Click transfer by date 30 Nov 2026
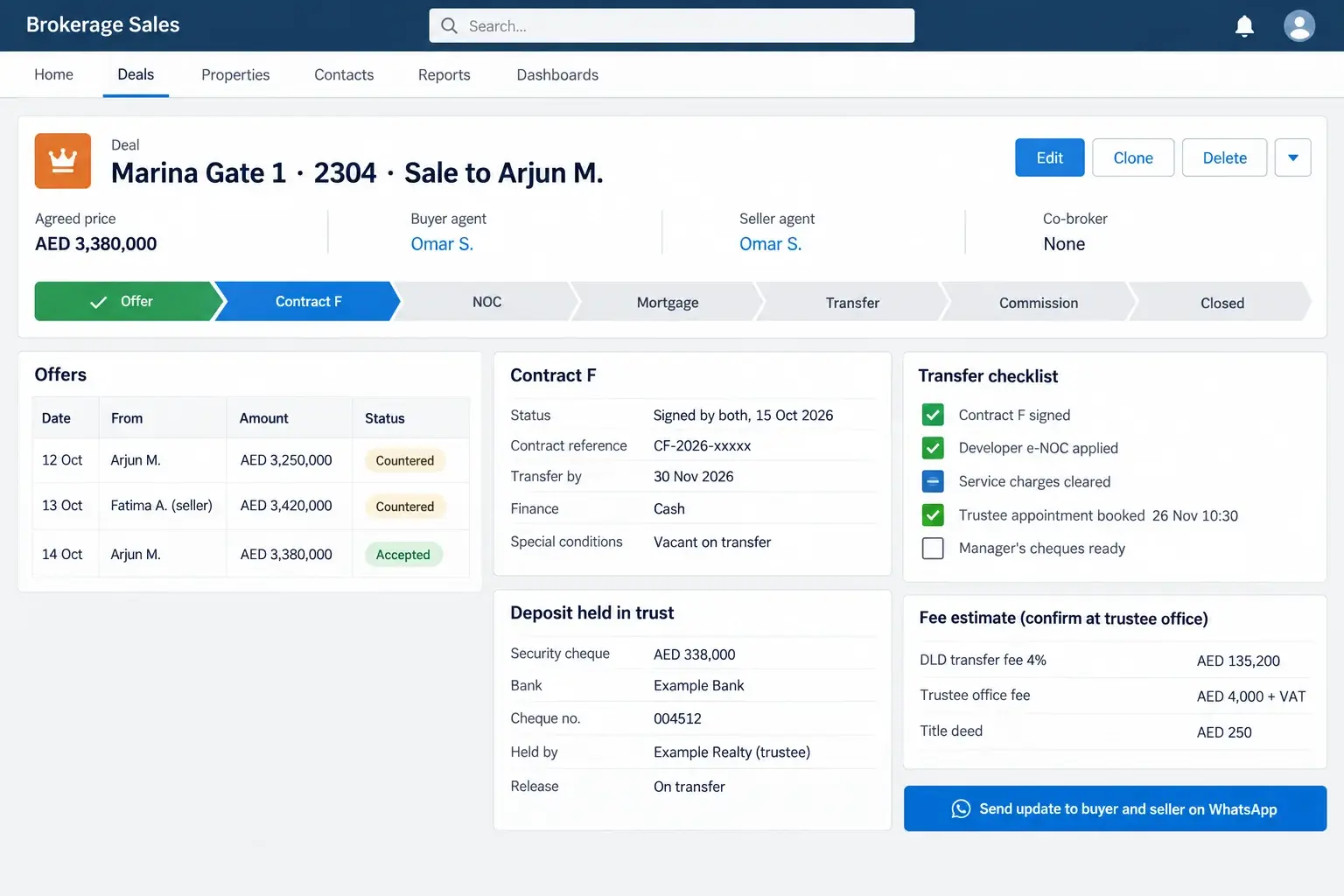 pyautogui.click(x=693, y=477)
